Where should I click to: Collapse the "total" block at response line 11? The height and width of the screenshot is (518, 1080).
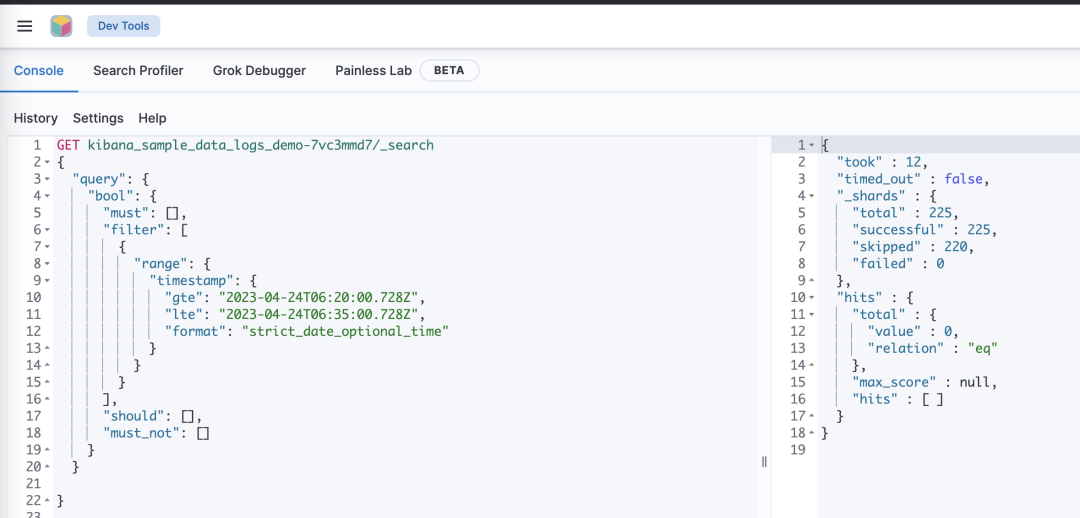(x=811, y=314)
